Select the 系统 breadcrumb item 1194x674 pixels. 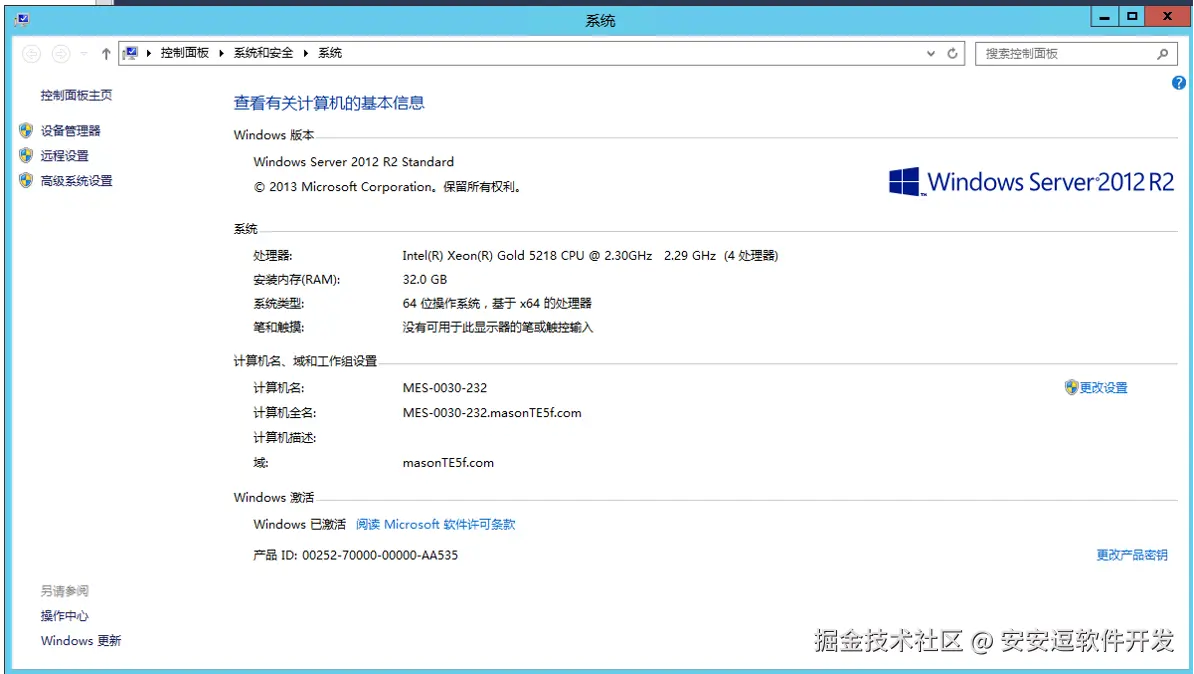330,53
